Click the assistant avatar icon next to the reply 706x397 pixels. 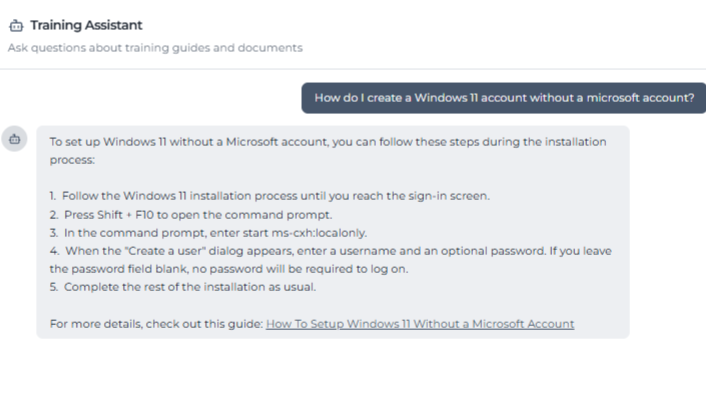[14, 139]
